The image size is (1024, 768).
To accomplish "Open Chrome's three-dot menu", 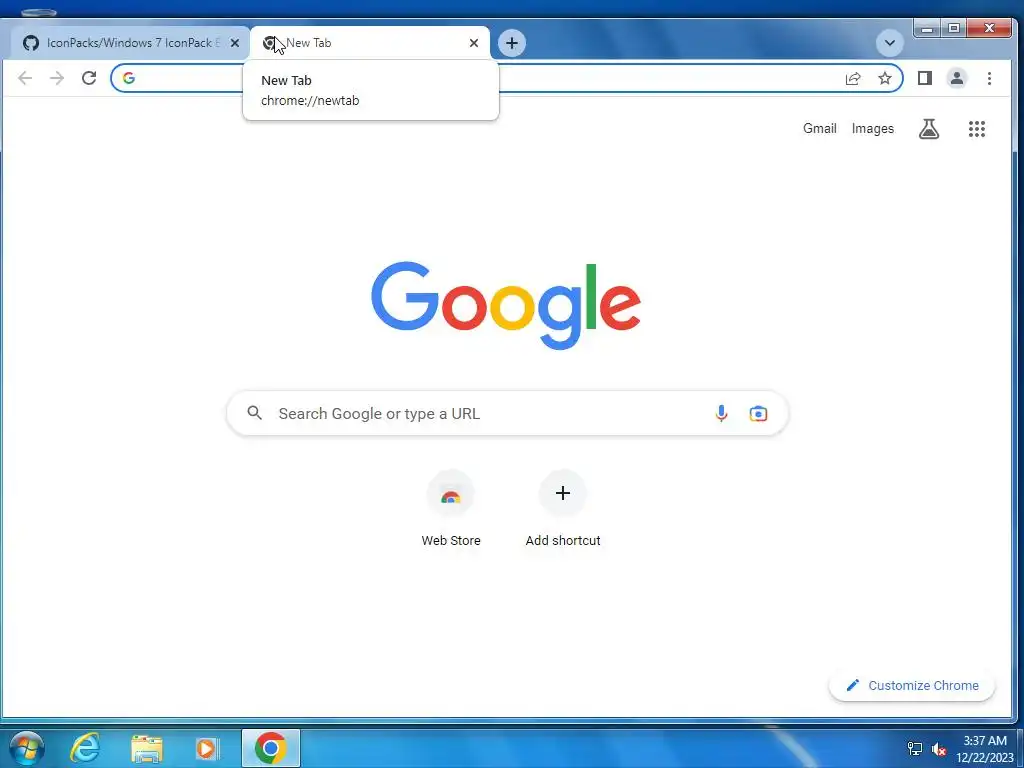I will [x=989, y=78].
